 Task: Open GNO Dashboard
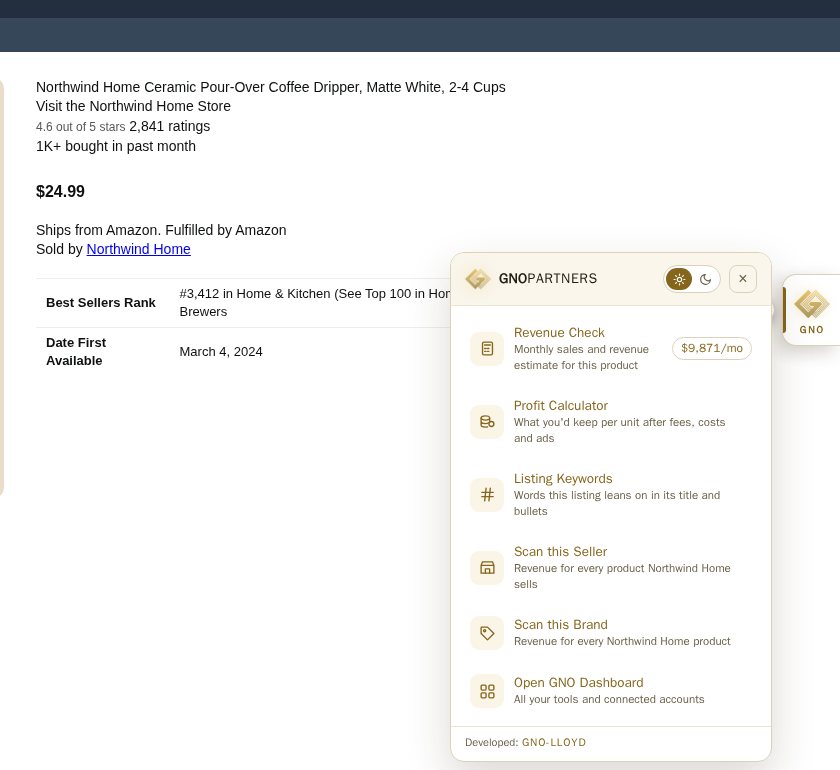point(611,691)
